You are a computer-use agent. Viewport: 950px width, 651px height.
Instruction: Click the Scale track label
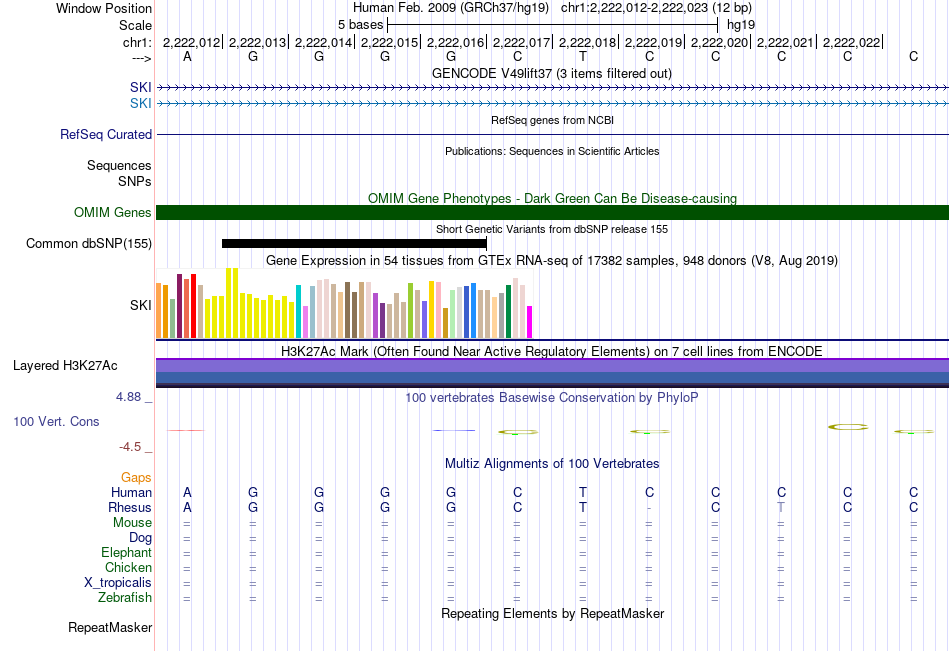tap(135, 25)
